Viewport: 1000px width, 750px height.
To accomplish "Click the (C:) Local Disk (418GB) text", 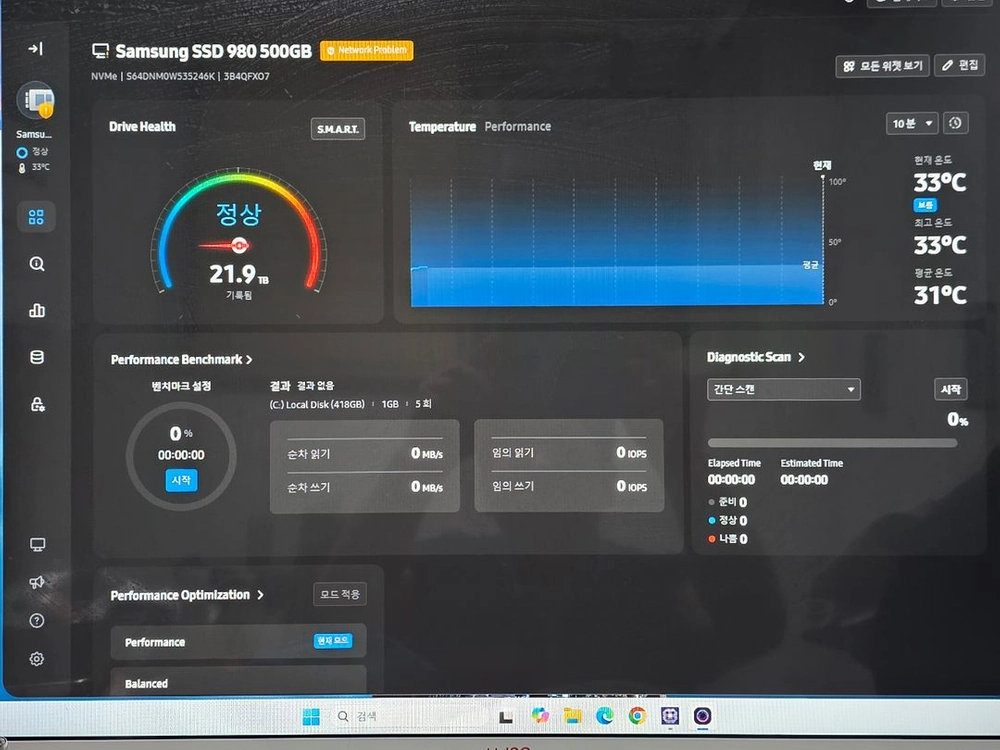I will 317,404.
